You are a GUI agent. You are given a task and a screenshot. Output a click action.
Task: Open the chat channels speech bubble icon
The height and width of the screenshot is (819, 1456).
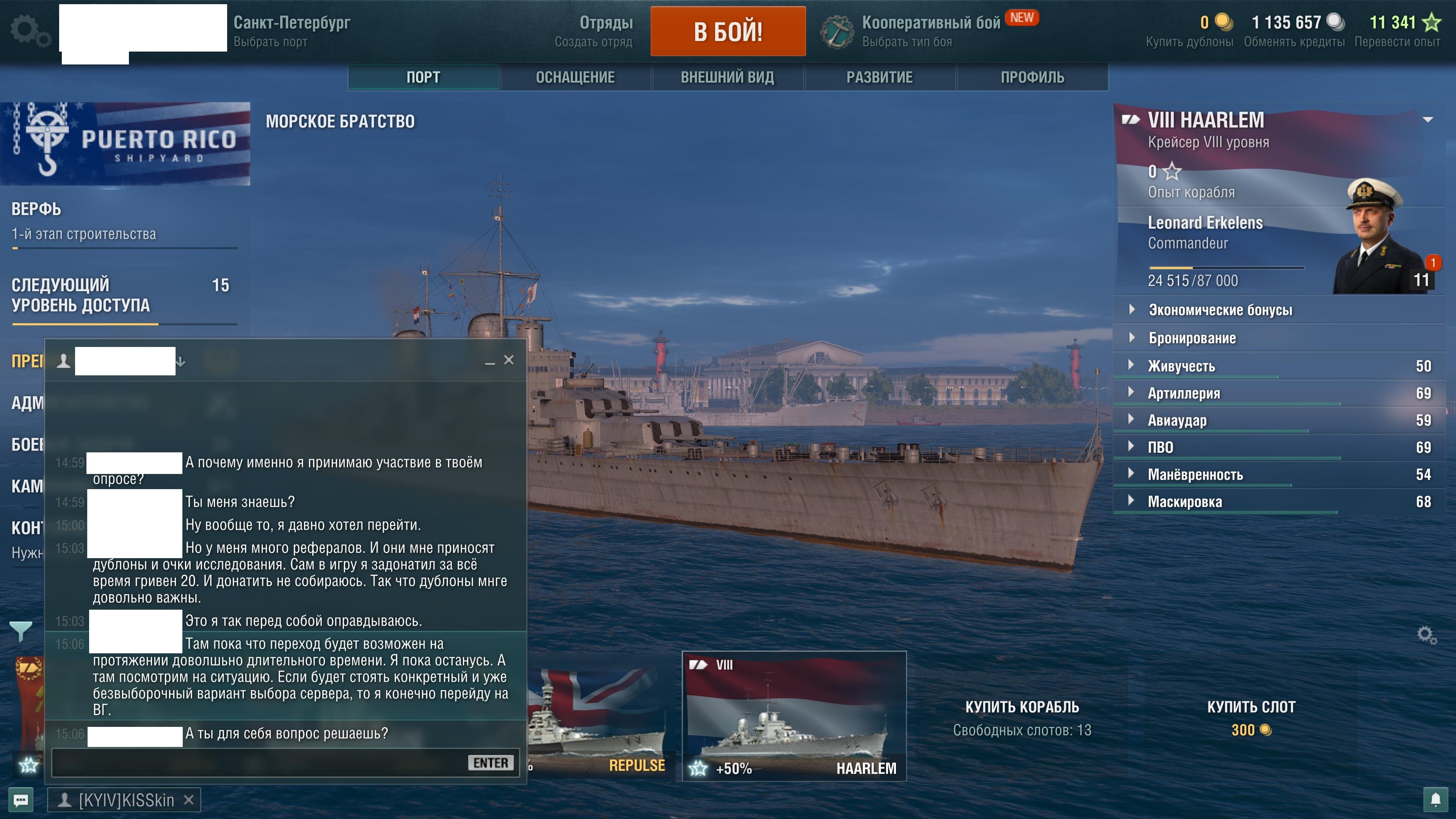21,800
